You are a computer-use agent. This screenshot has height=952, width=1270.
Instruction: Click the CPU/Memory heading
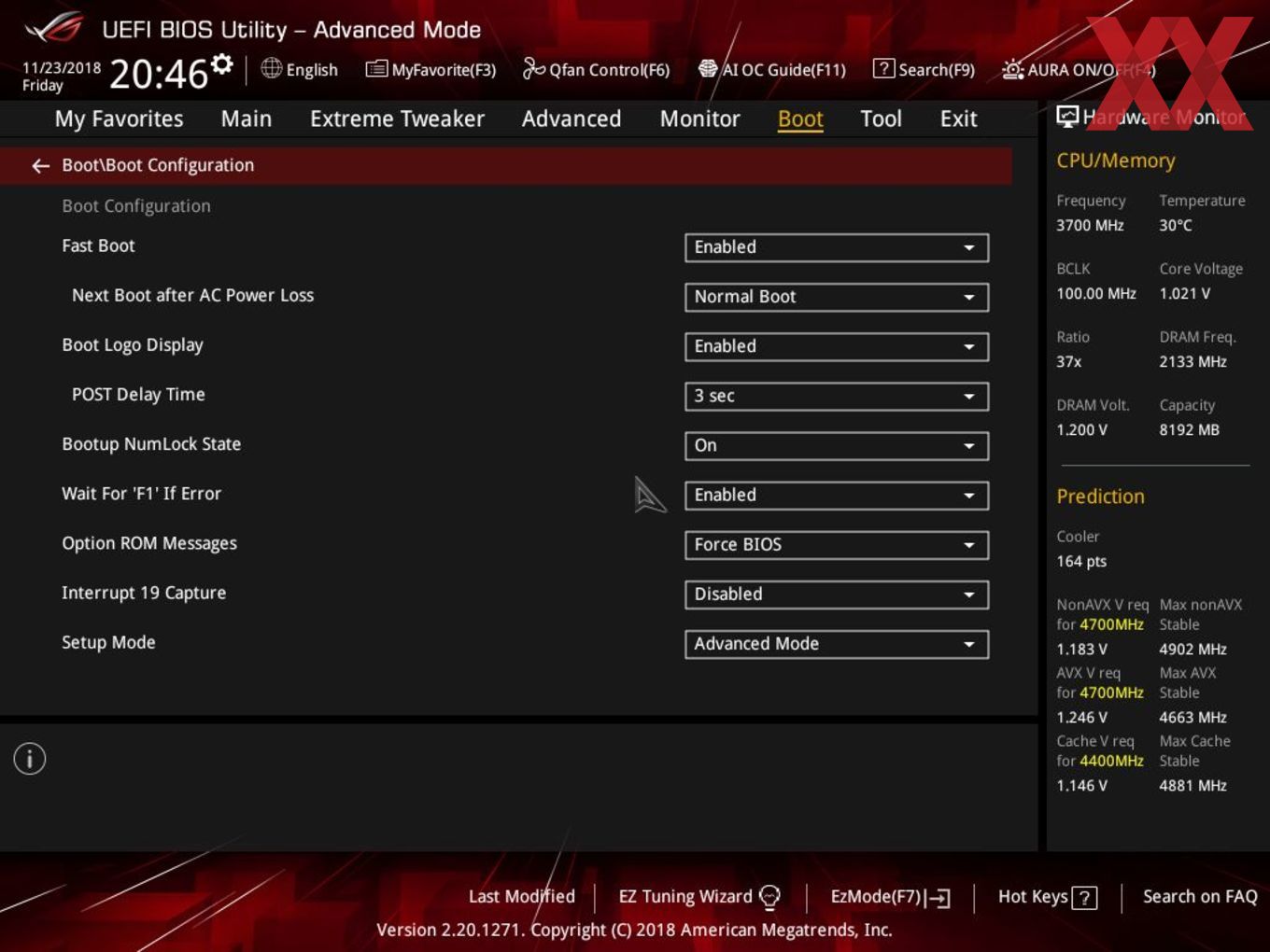[x=1116, y=161]
